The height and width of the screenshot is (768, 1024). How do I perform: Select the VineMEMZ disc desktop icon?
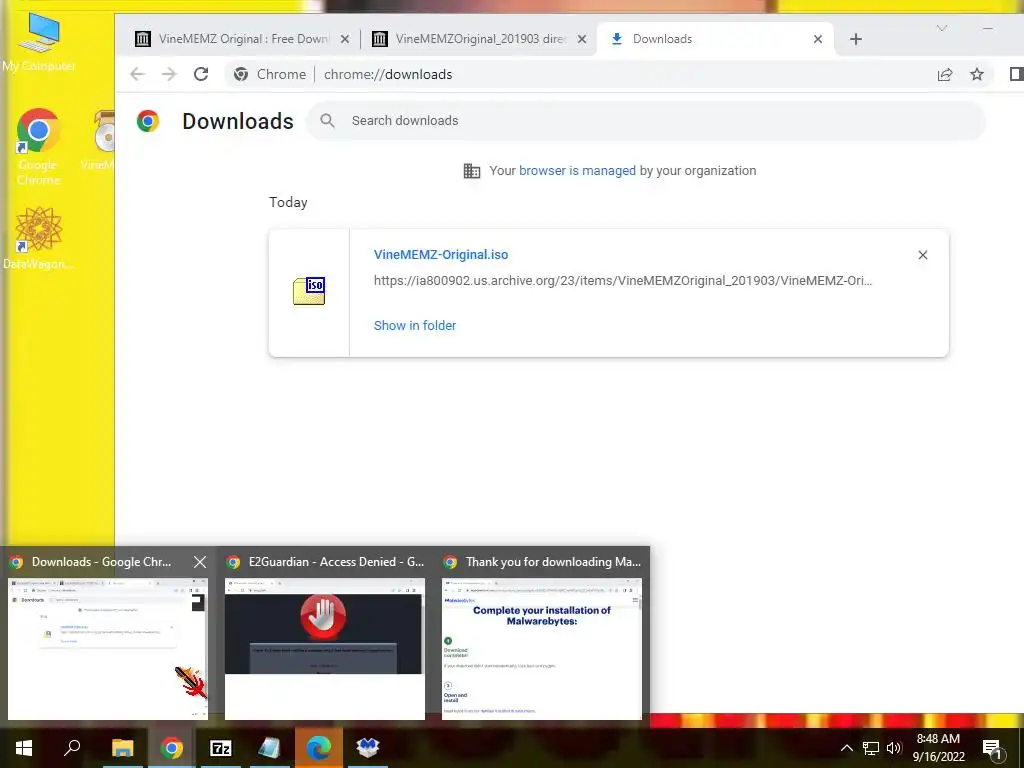pyautogui.click(x=100, y=140)
